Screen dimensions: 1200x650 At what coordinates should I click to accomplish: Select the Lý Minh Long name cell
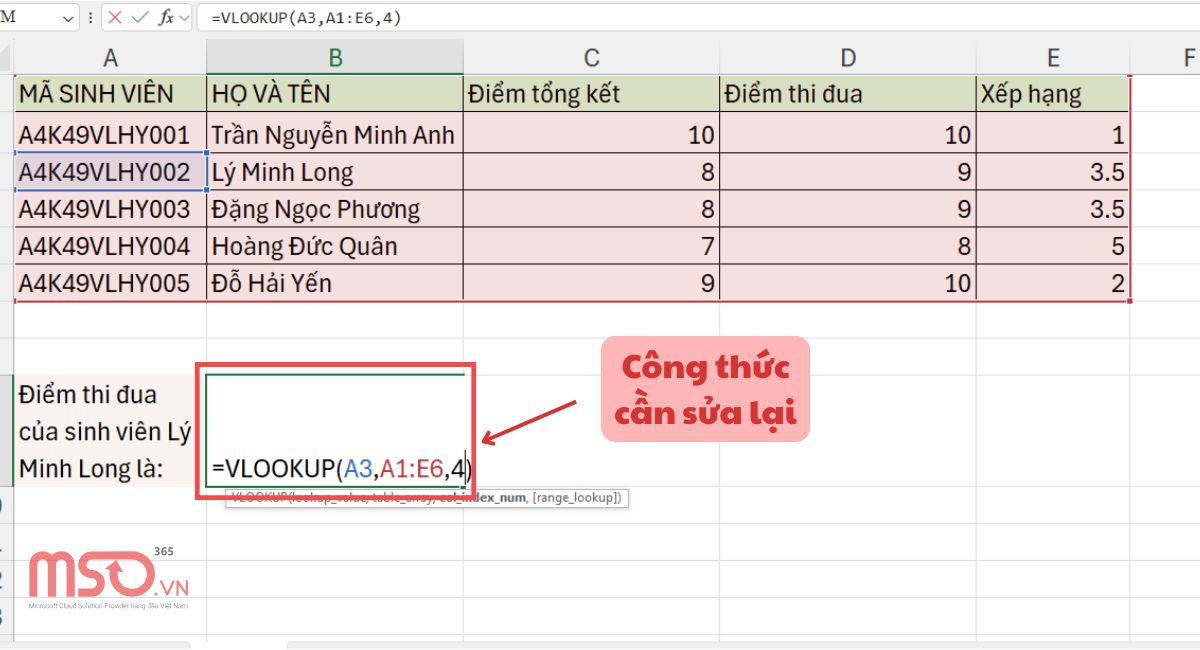(x=335, y=172)
